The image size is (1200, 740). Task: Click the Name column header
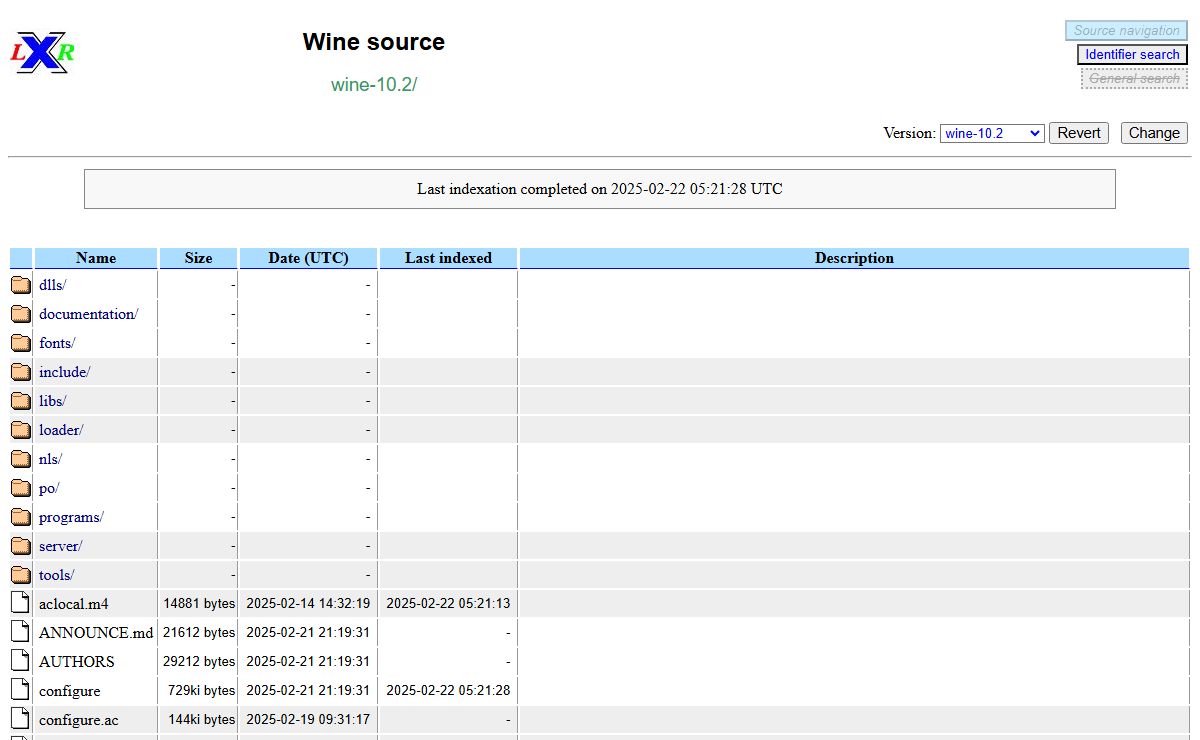pyautogui.click(x=96, y=258)
